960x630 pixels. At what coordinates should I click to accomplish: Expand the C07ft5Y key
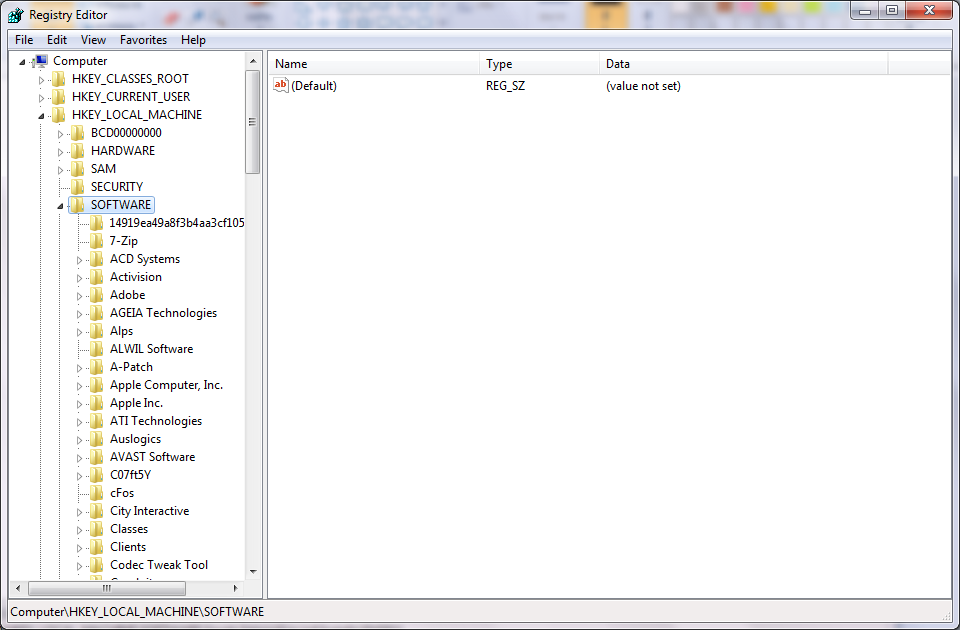[79, 476]
